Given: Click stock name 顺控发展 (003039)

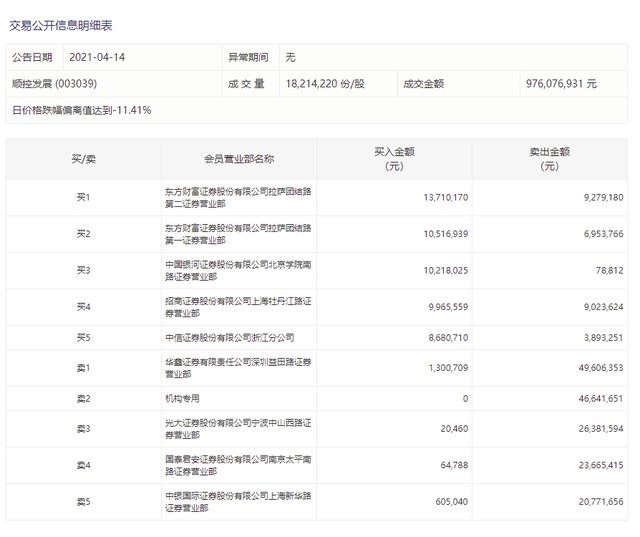Looking at the screenshot, I should (x=54, y=84).
